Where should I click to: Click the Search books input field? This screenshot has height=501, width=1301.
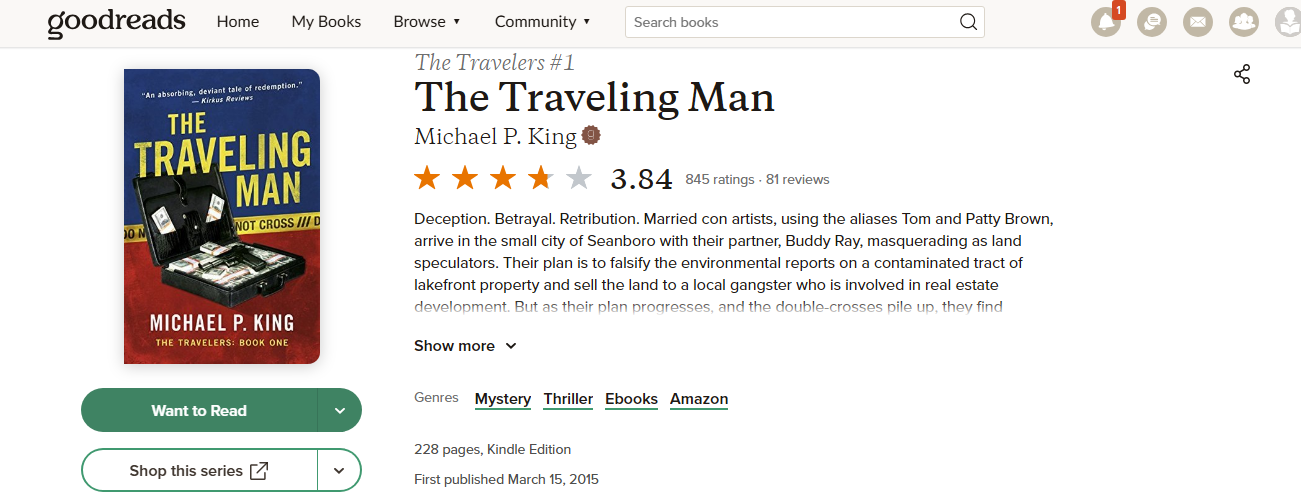[x=790, y=22]
